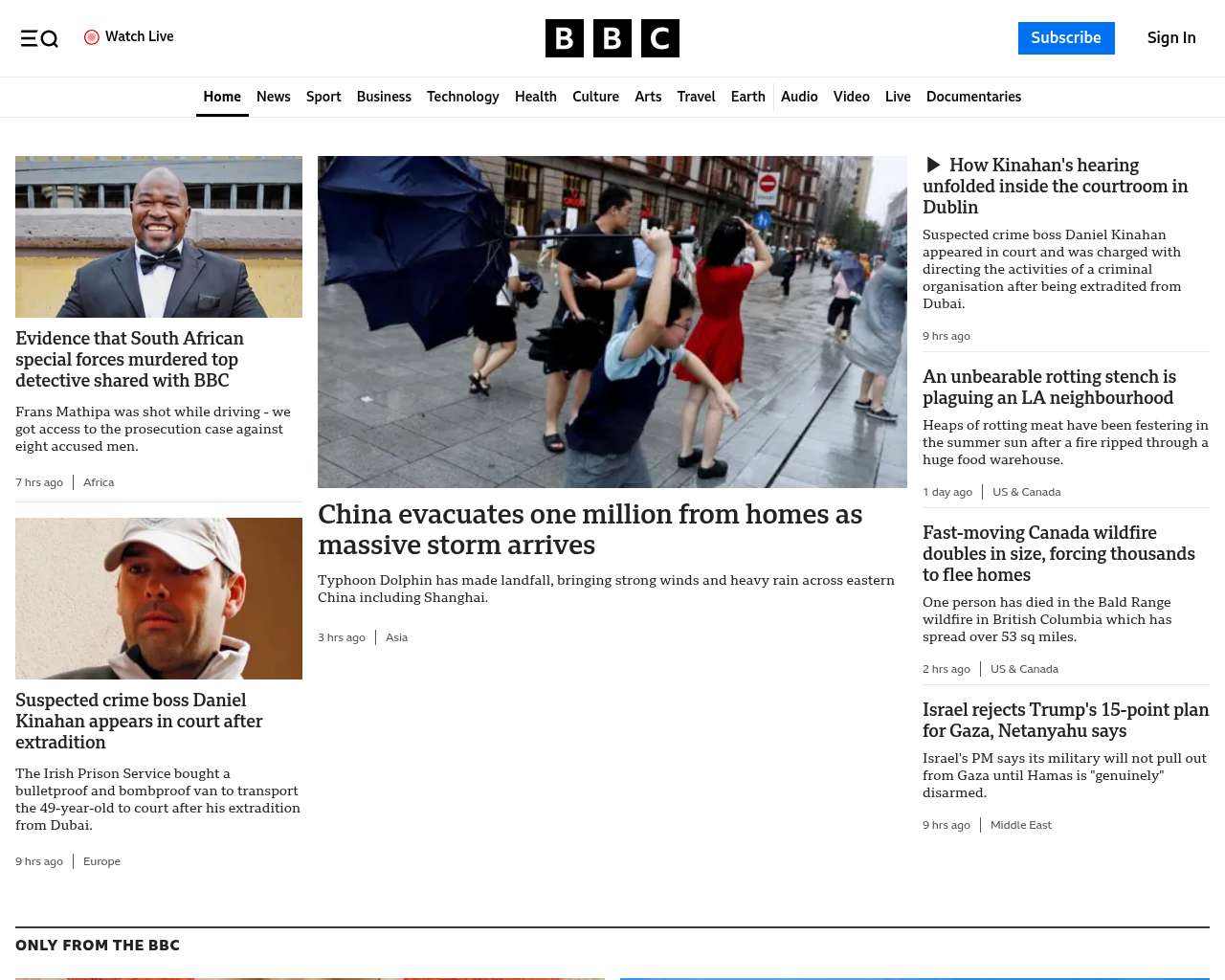Click the Subscribe button

pyautogui.click(x=1066, y=38)
